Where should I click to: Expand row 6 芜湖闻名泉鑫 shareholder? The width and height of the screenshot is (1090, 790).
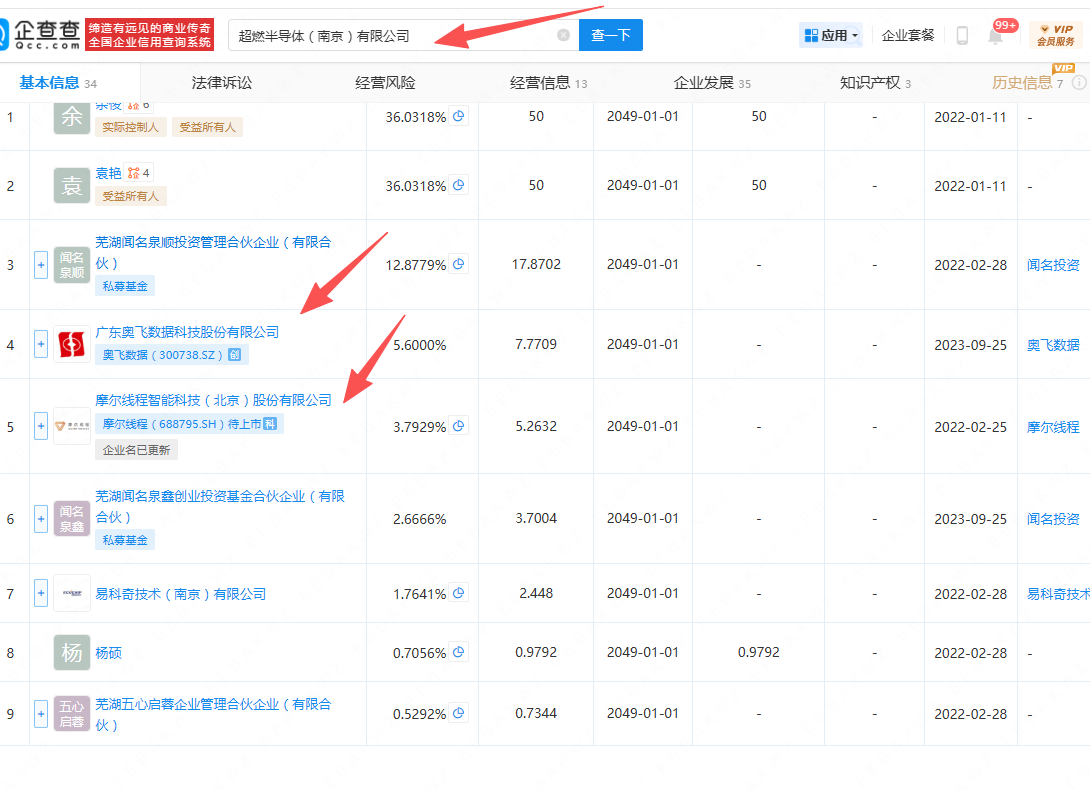coord(41,519)
